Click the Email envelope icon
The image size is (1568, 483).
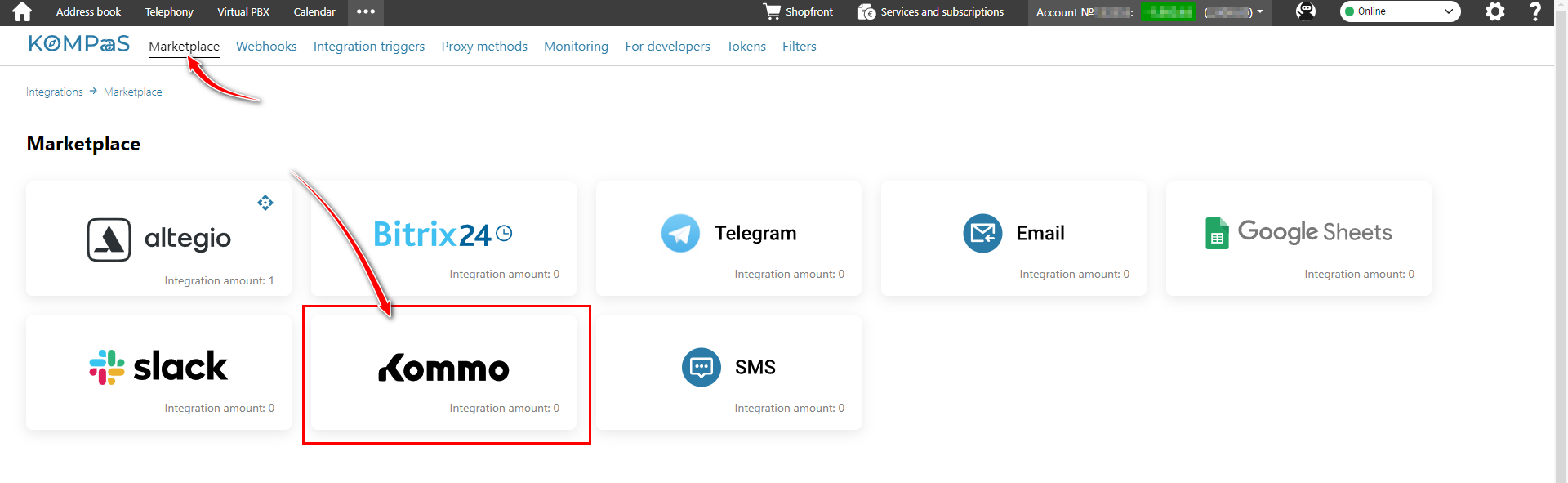[x=982, y=233]
